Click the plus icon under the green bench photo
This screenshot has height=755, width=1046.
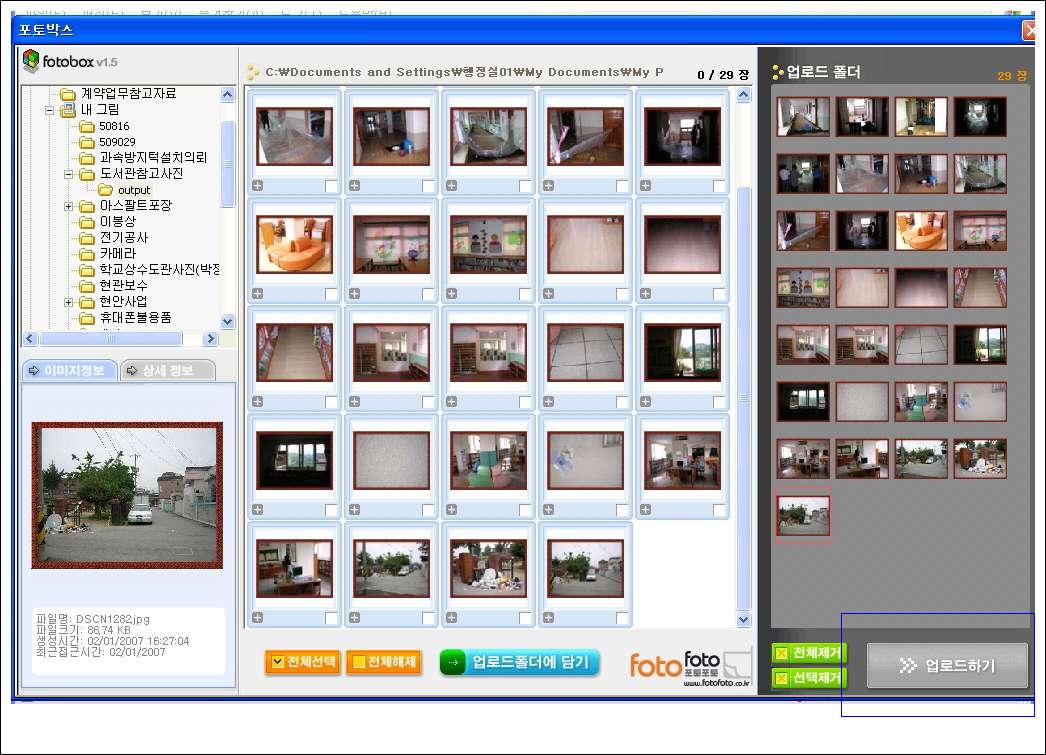coord(452,510)
